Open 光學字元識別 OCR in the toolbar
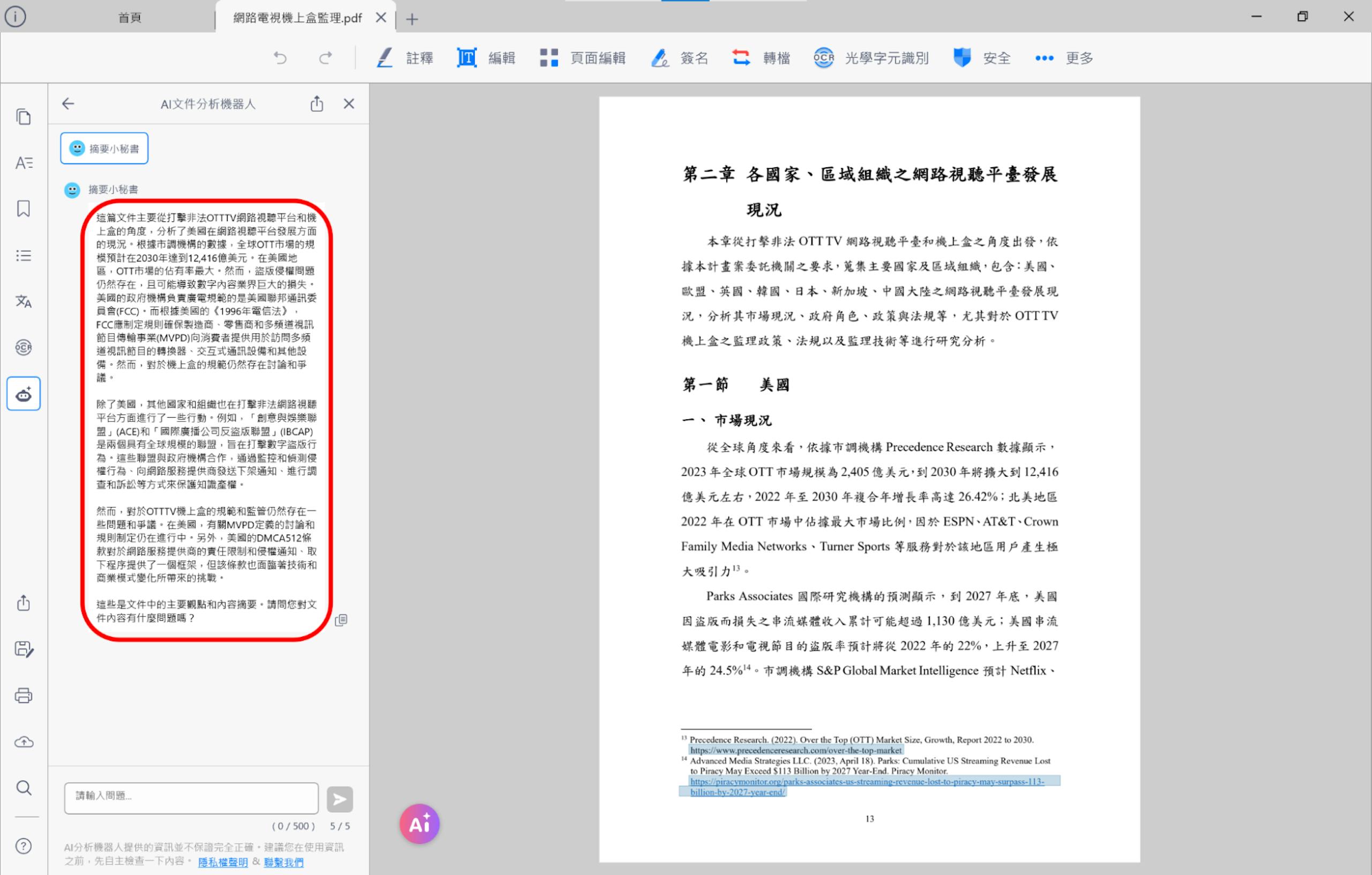 [x=871, y=57]
